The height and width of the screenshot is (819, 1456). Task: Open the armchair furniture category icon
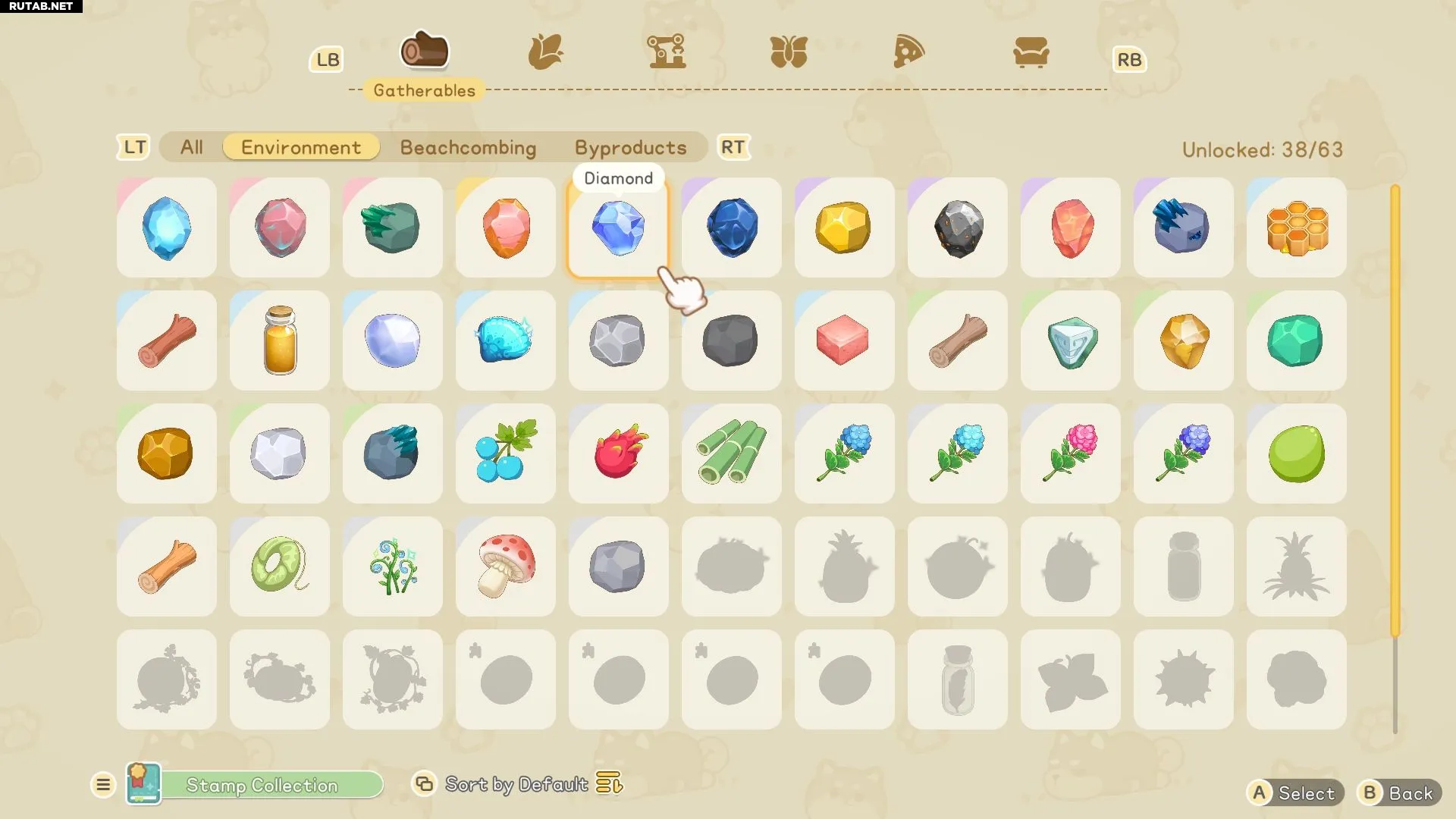click(x=1031, y=52)
